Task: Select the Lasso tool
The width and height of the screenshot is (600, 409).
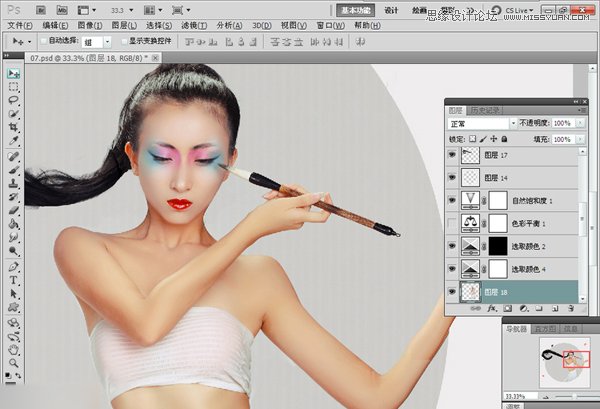Action: coord(13,100)
